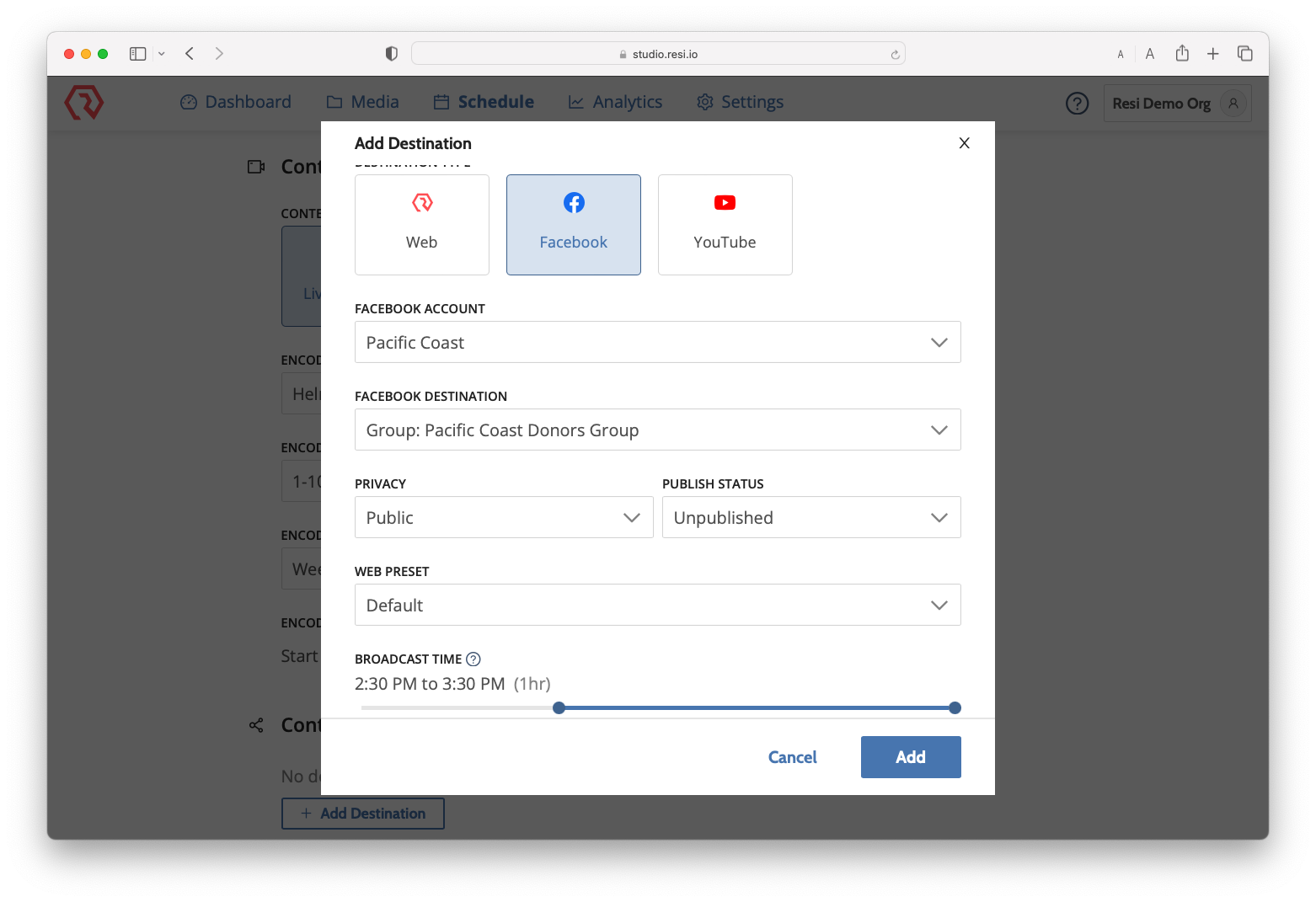Screen dimensions: 1316x902
Task: Toggle the Safari sidebar icon
Action: [x=138, y=54]
